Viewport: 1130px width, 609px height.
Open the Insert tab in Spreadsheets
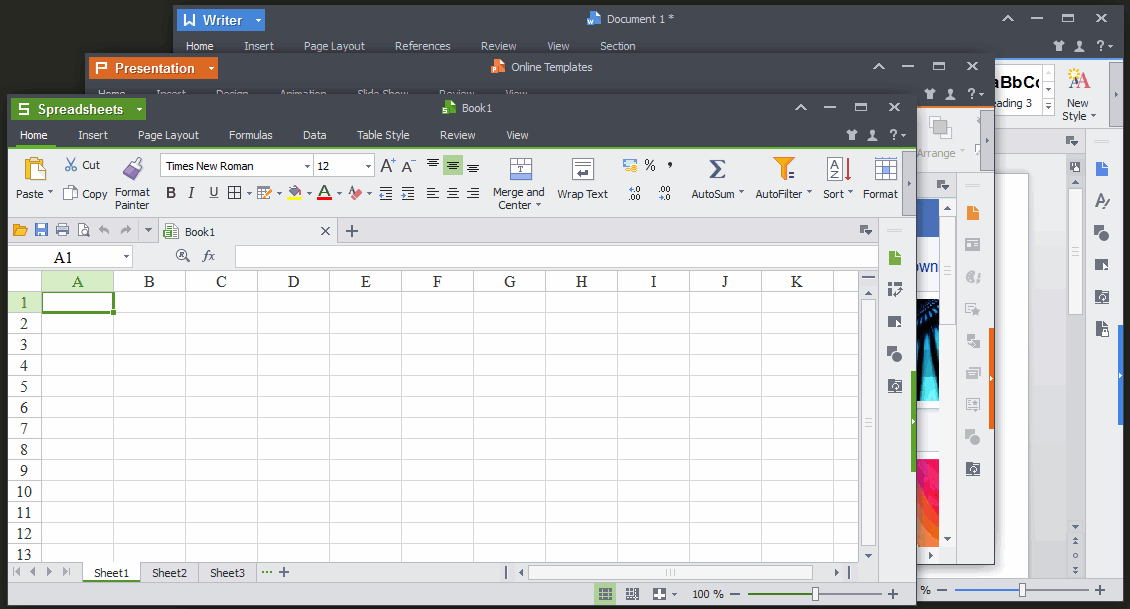pos(93,135)
